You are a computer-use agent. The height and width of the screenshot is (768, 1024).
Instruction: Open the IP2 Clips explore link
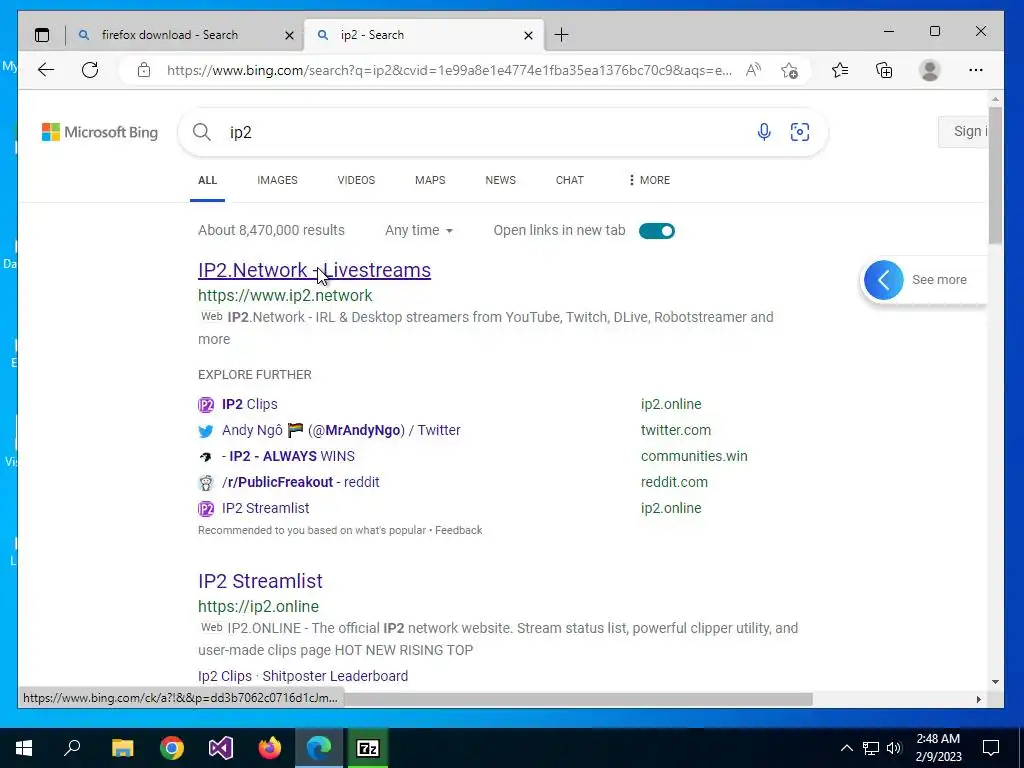coord(249,404)
